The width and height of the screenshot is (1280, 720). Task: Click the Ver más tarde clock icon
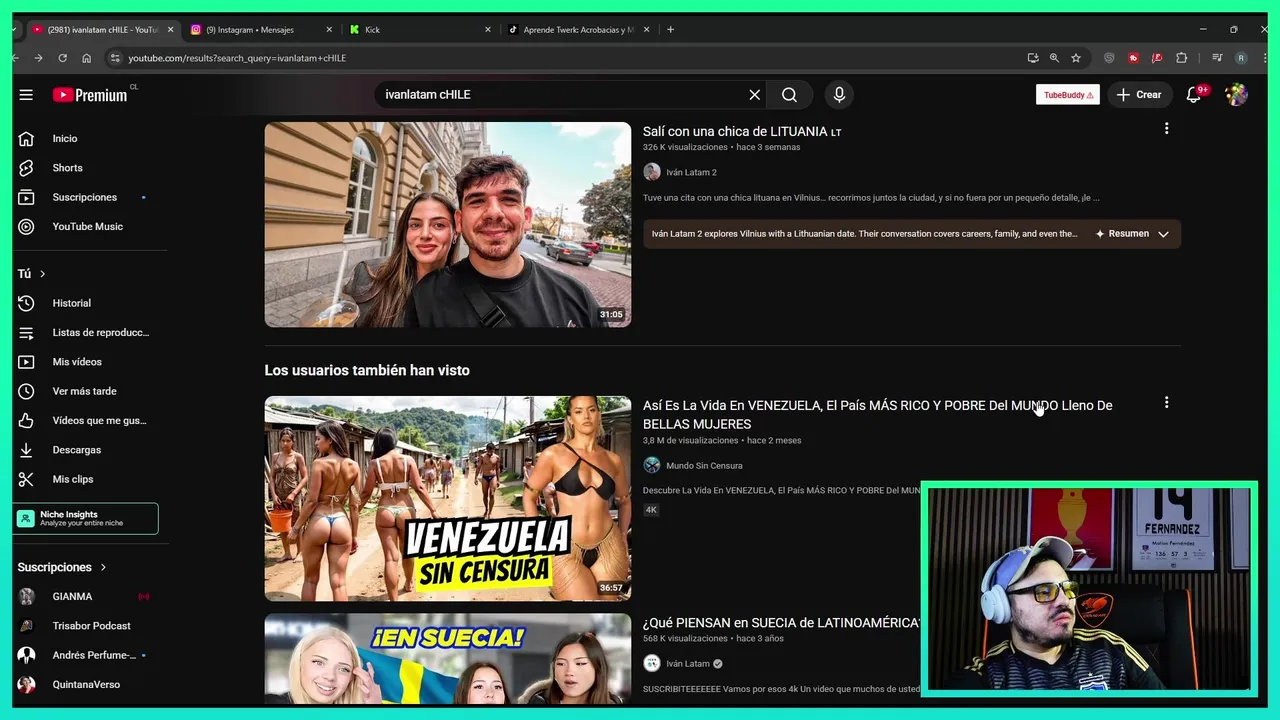[x=26, y=391]
